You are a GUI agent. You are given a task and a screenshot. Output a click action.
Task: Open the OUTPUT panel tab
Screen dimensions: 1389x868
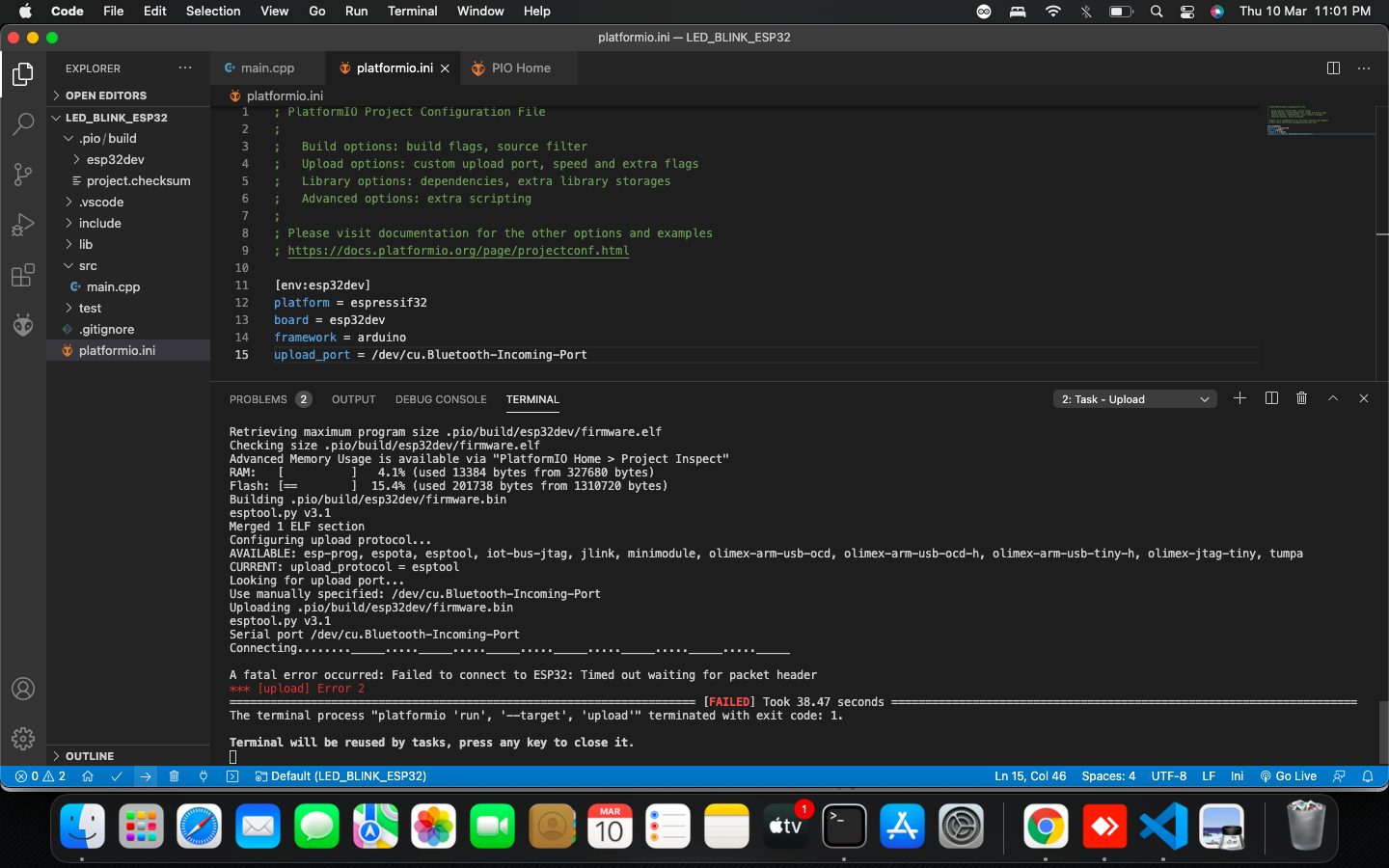click(354, 399)
